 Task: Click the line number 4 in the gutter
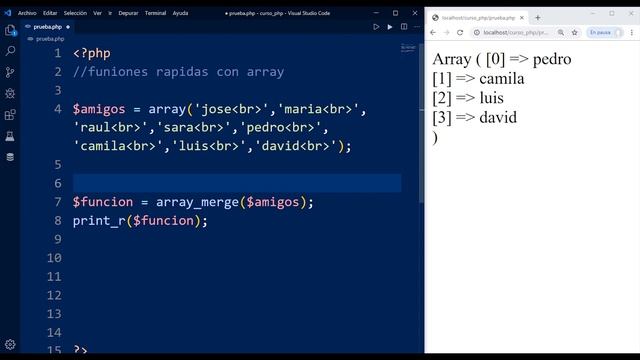(58, 109)
